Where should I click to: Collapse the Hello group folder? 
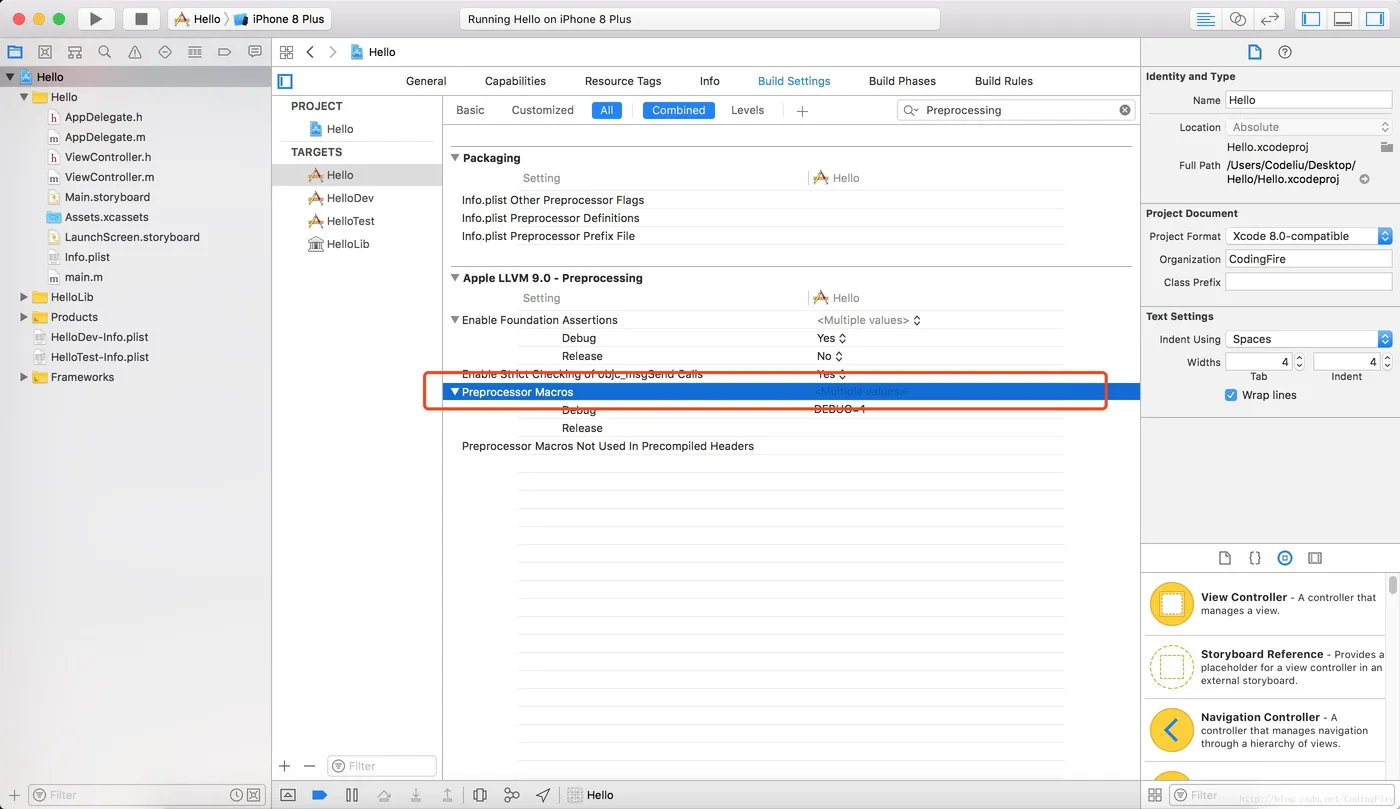pos(24,97)
